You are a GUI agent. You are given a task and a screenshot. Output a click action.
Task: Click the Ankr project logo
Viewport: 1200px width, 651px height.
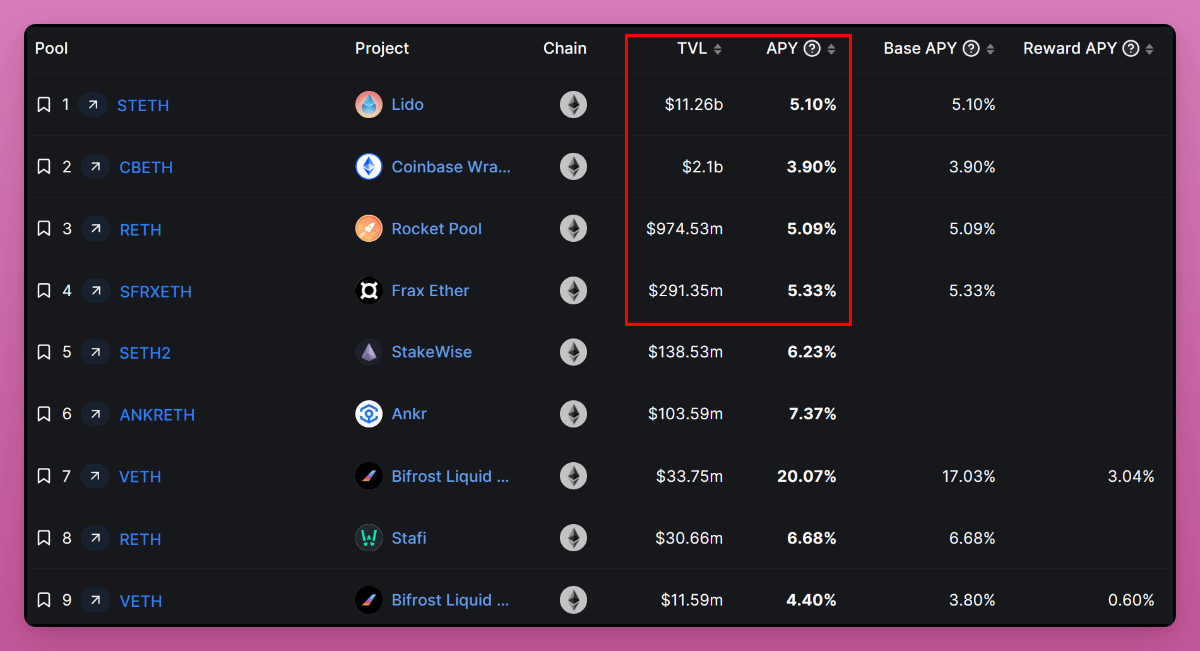[x=369, y=414]
